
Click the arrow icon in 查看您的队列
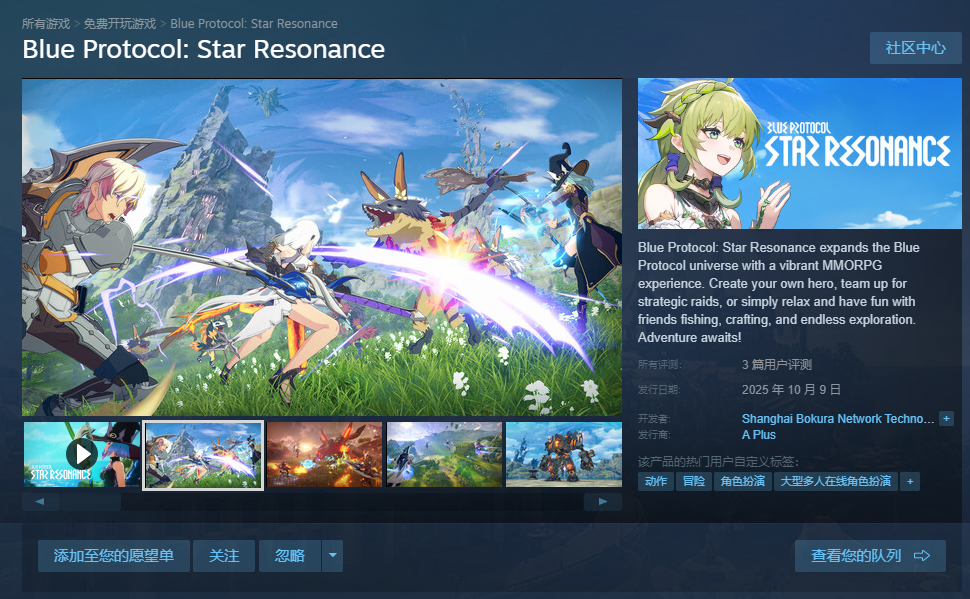coord(922,556)
